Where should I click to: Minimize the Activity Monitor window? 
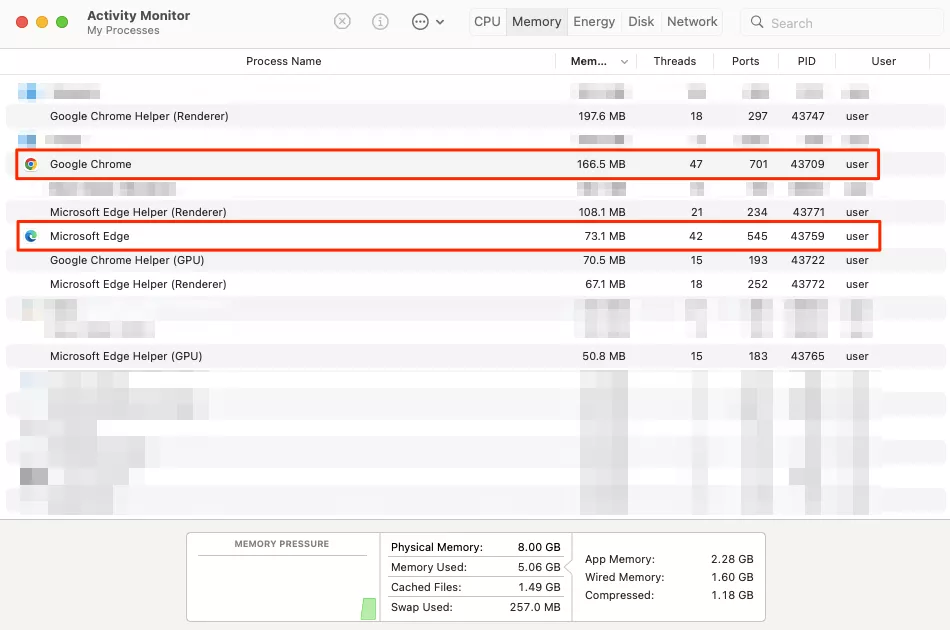coord(42,21)
